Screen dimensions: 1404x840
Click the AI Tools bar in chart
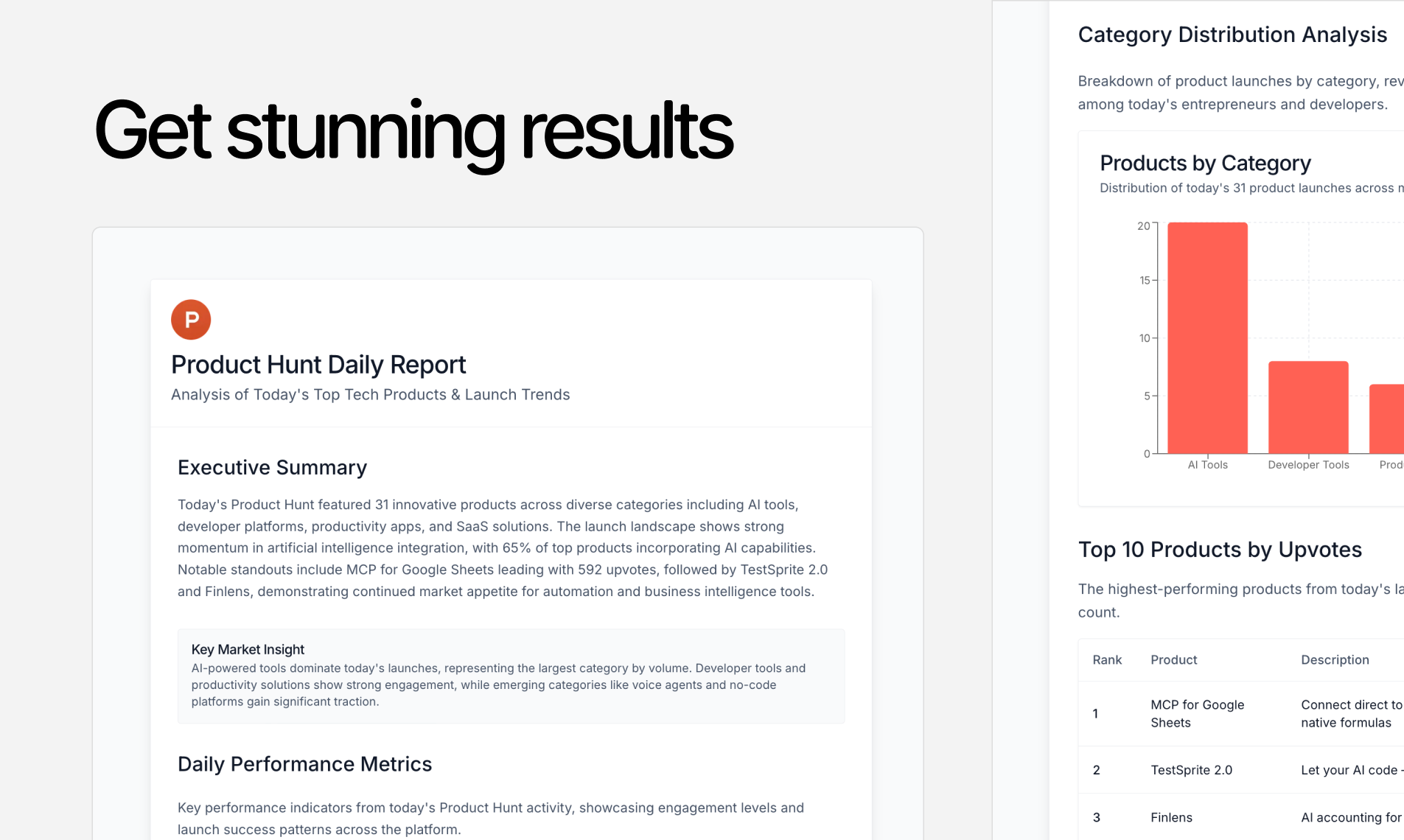pos(1207,337)
